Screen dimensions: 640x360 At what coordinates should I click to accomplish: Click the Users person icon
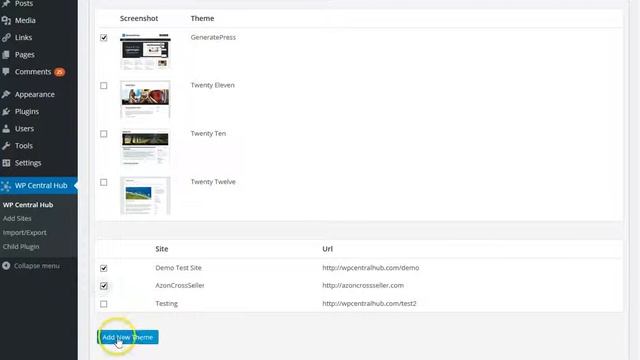pos(6,129)
